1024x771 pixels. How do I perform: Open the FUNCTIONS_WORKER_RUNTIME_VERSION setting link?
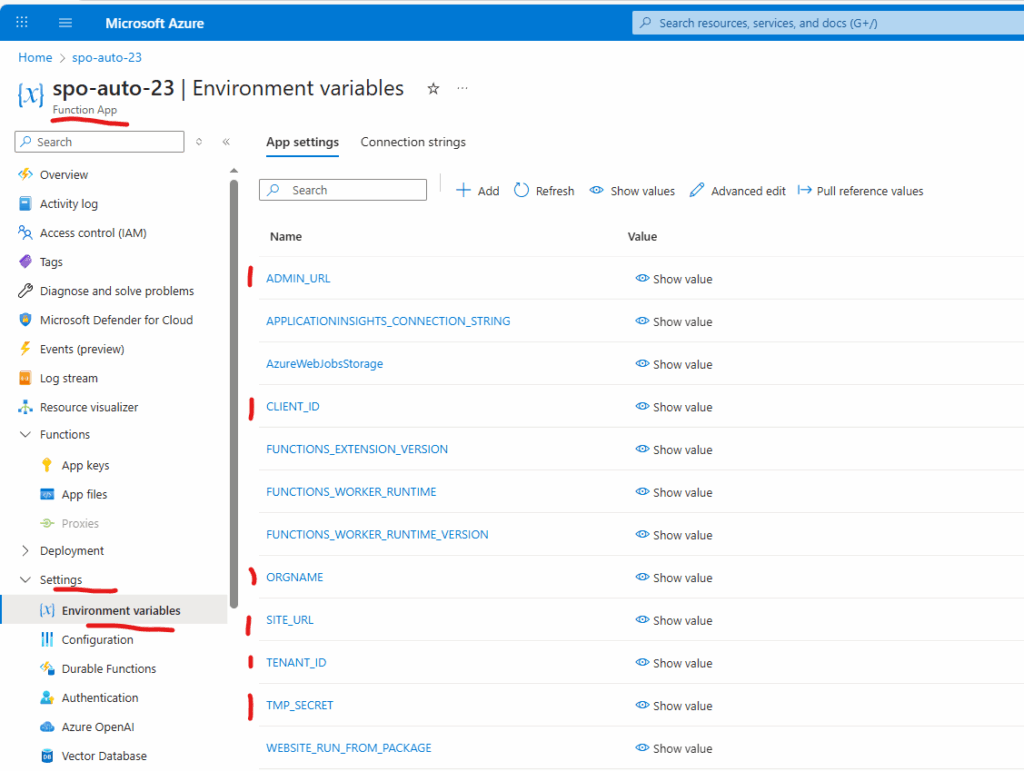coord(377,534)
